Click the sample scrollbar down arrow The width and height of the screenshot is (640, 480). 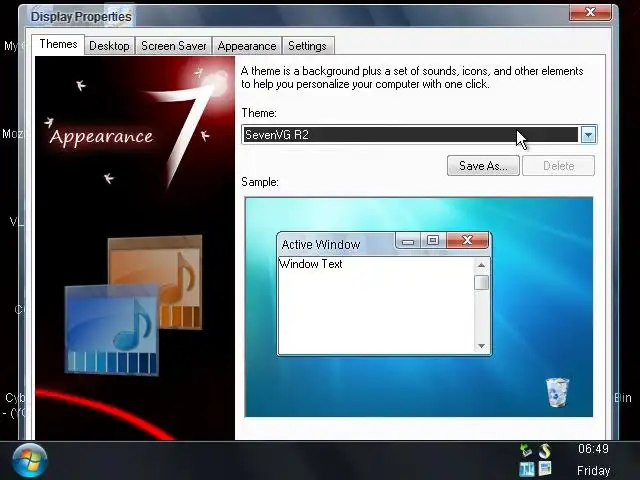coord(482,346)
